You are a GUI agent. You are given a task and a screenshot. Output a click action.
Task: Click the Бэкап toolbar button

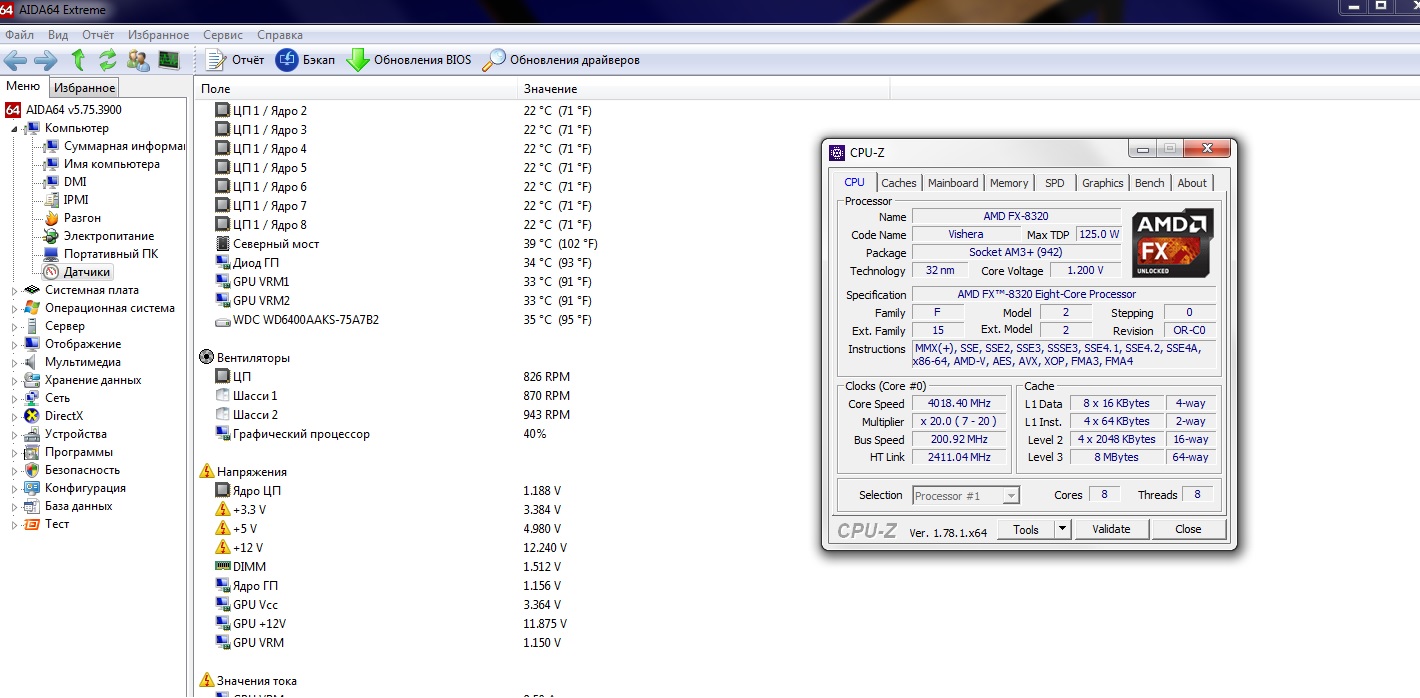(306, 60)
